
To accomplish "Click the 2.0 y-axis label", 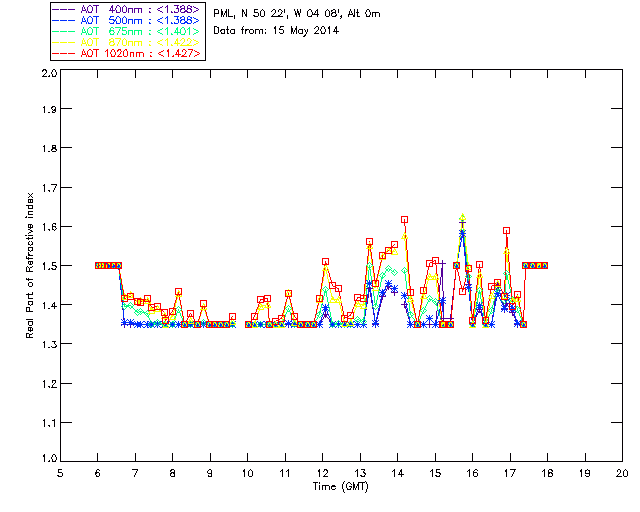I will [x=49, y=73].
